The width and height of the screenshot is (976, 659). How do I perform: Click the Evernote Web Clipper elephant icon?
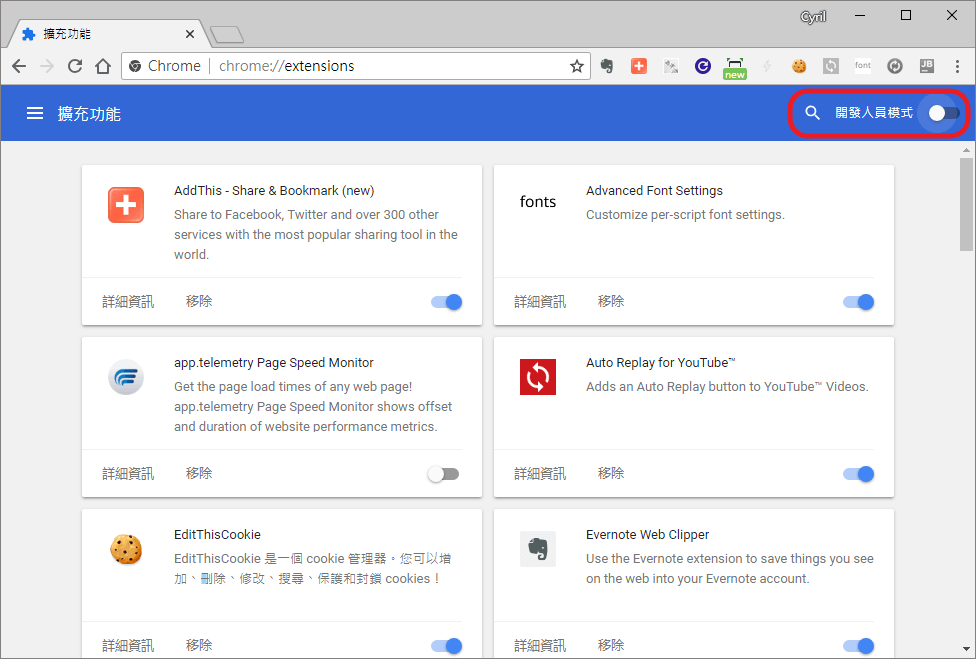pos(538,549)
